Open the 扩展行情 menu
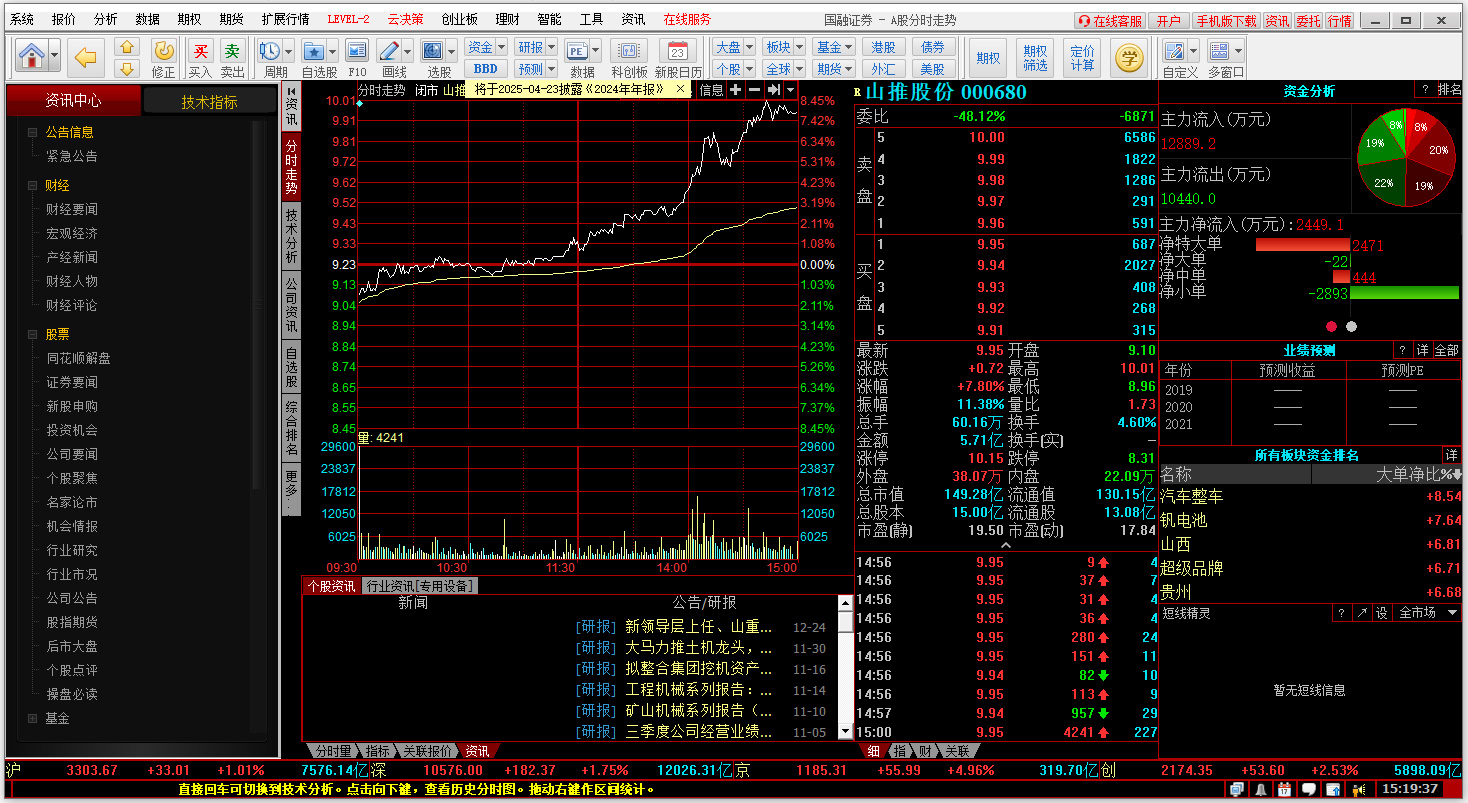Screen dimensions: 1468x803 (x=285, y=19)
